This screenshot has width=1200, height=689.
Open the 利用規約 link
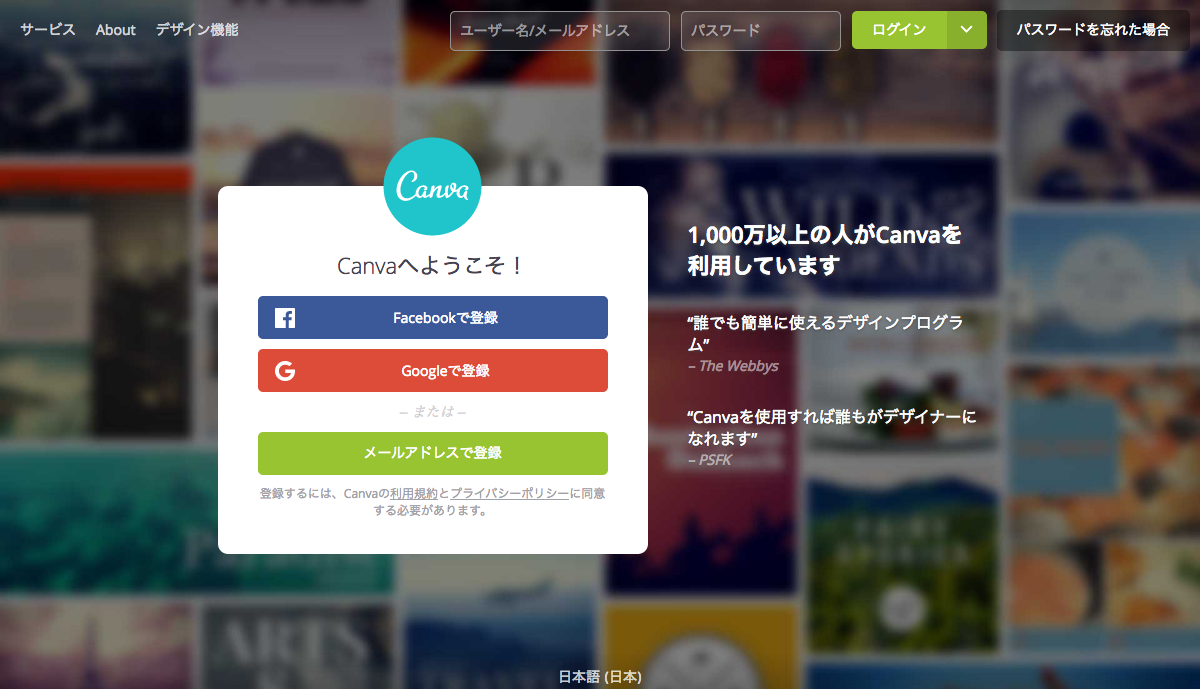[414, 494]
